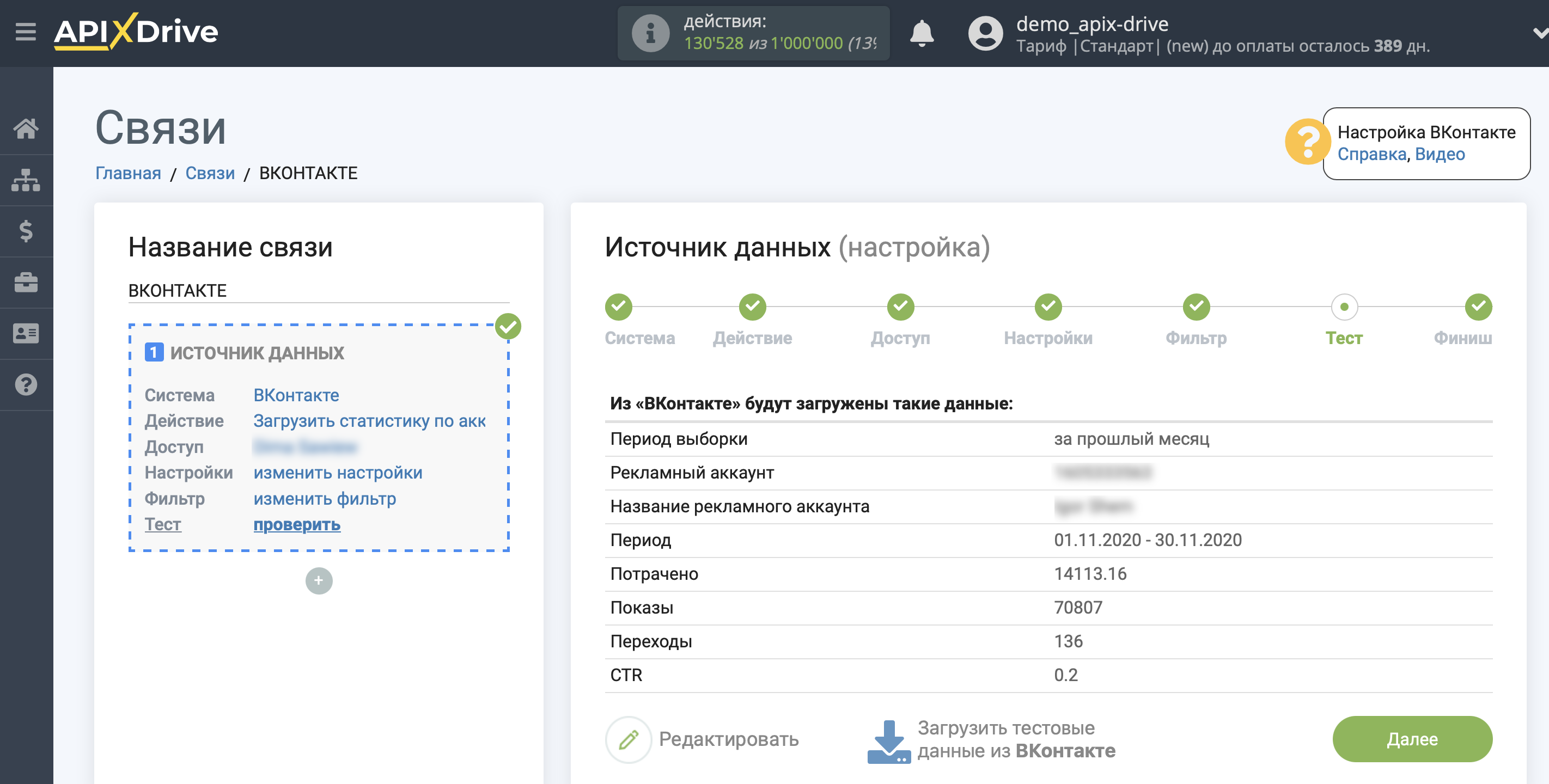Open the ВКонтакте system link
The width and height of the screenshot is (1549, 784).
(296, 395)
